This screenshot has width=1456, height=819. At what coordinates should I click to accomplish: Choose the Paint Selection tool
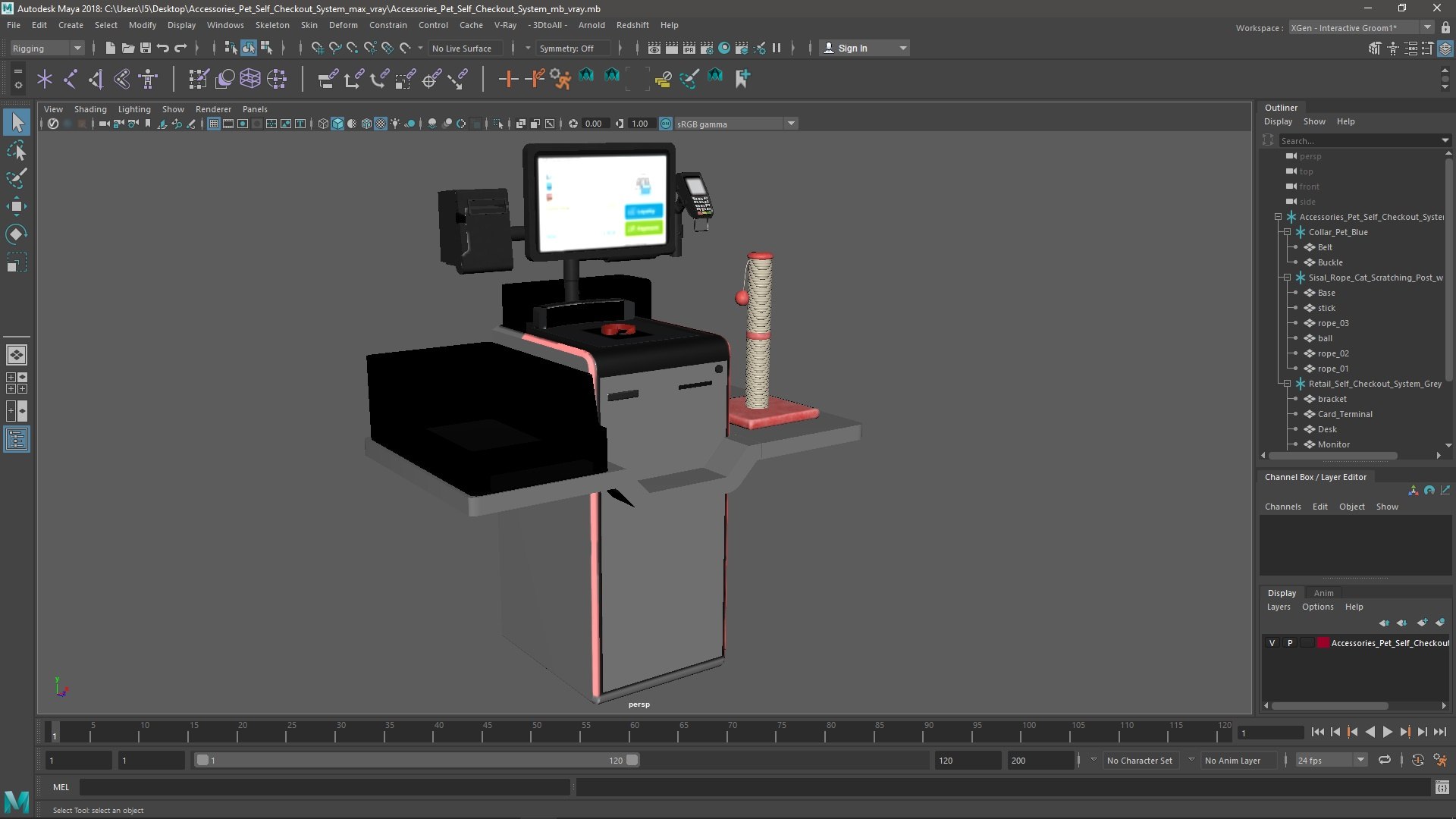pos(17,178)
